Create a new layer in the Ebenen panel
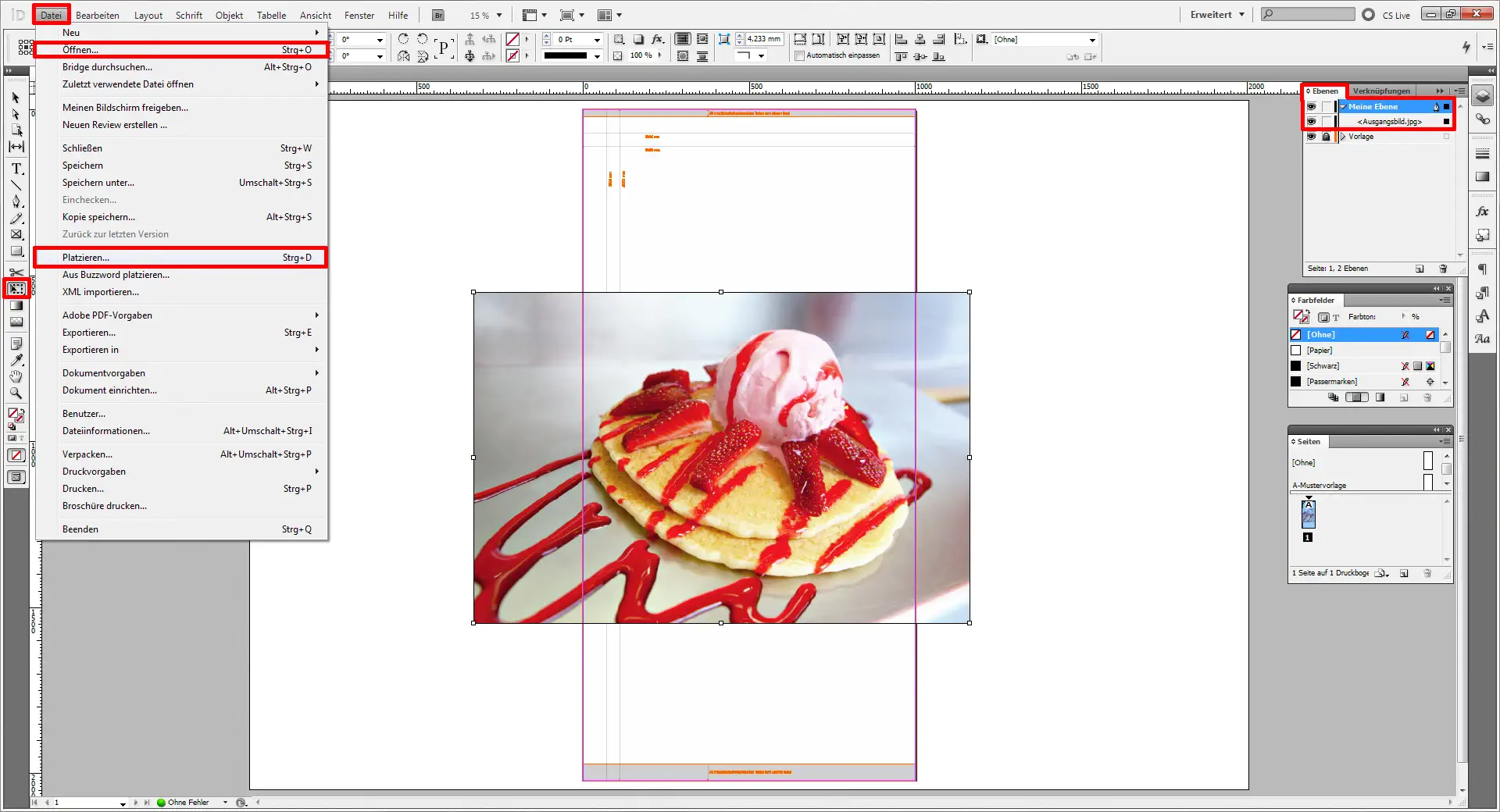This screenshot has width=1500, height=812. point(1420,269)
